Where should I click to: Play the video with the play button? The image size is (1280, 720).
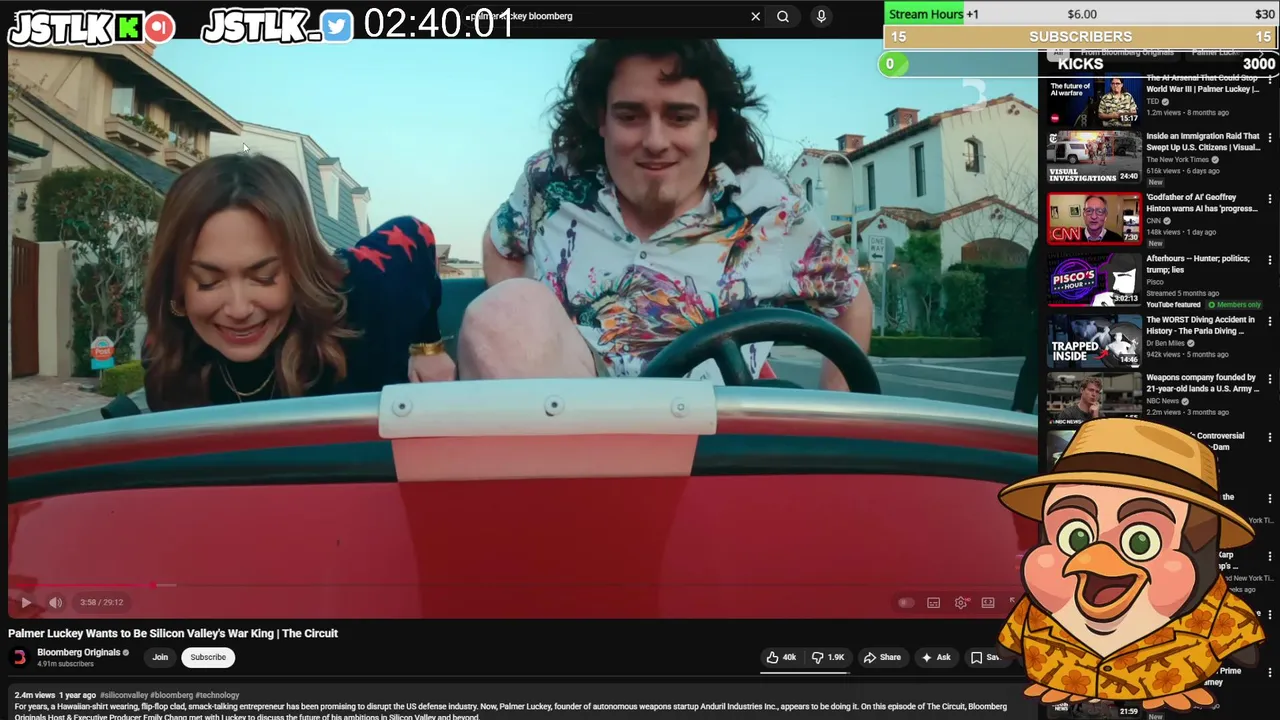tap(26, 602)
